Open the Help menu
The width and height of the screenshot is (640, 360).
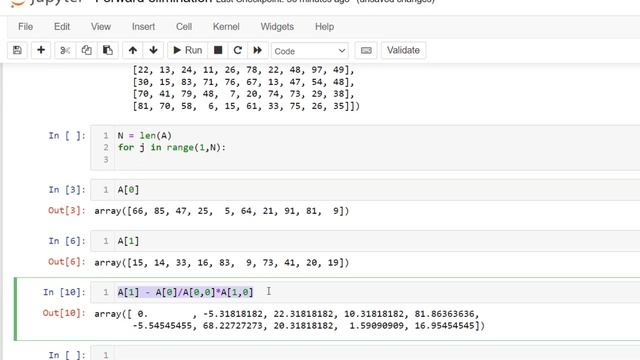[x=324, y=27]
